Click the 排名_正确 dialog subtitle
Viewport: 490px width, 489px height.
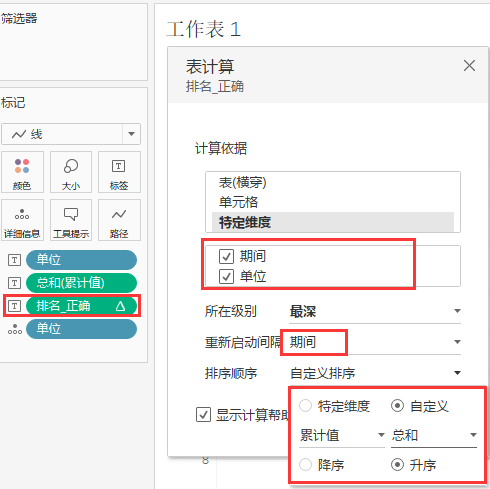(215, 86)
